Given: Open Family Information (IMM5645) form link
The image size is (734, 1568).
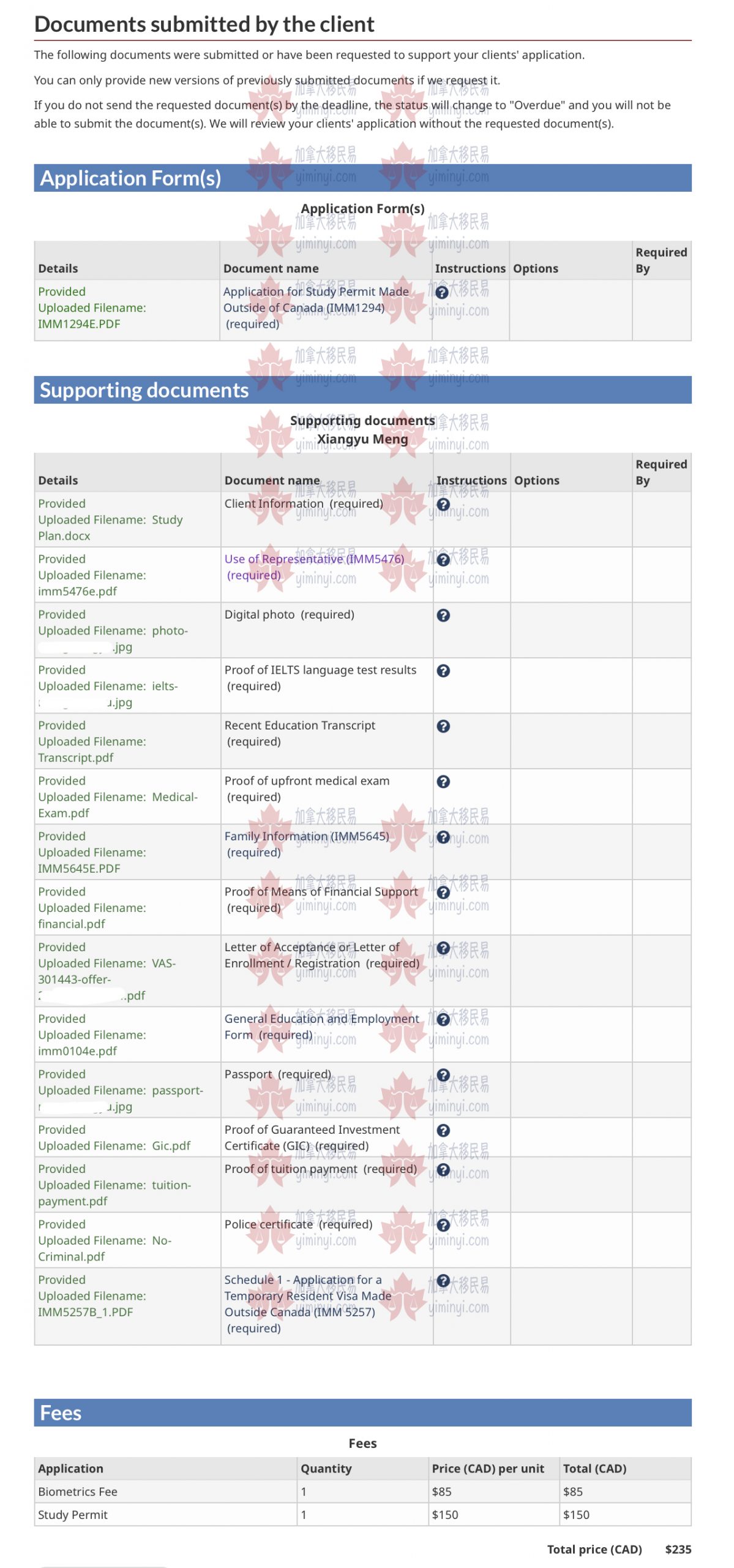Looking at the screenshot, I should pos(306,837).
